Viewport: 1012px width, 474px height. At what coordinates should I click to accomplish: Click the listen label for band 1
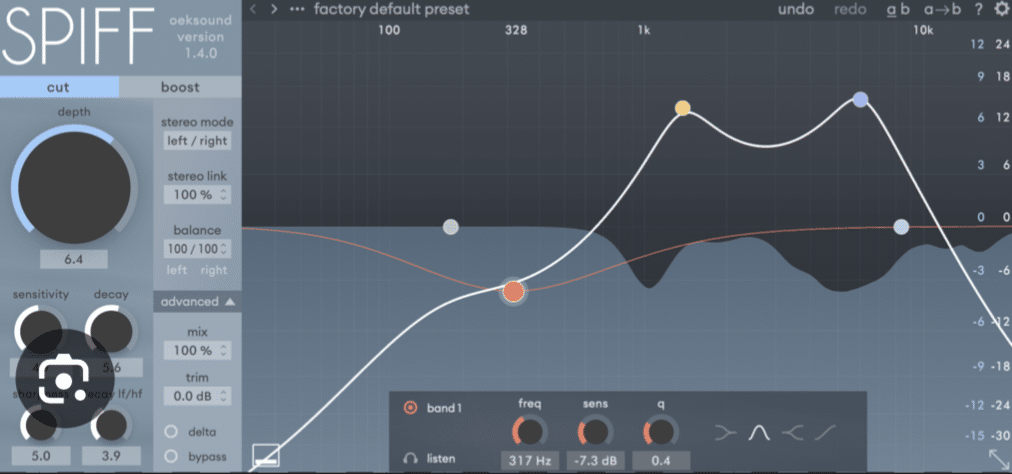point(441,459)
